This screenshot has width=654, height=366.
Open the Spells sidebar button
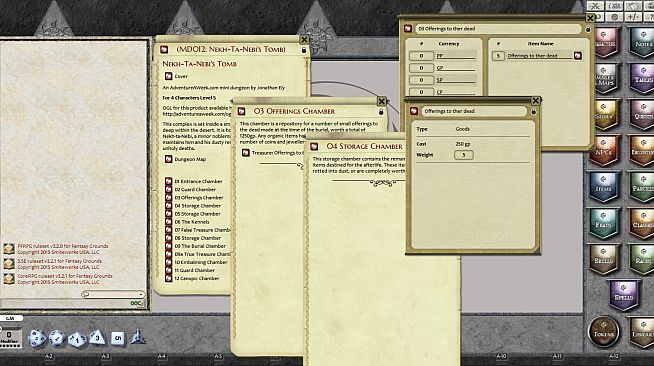[x=623, y=295]
